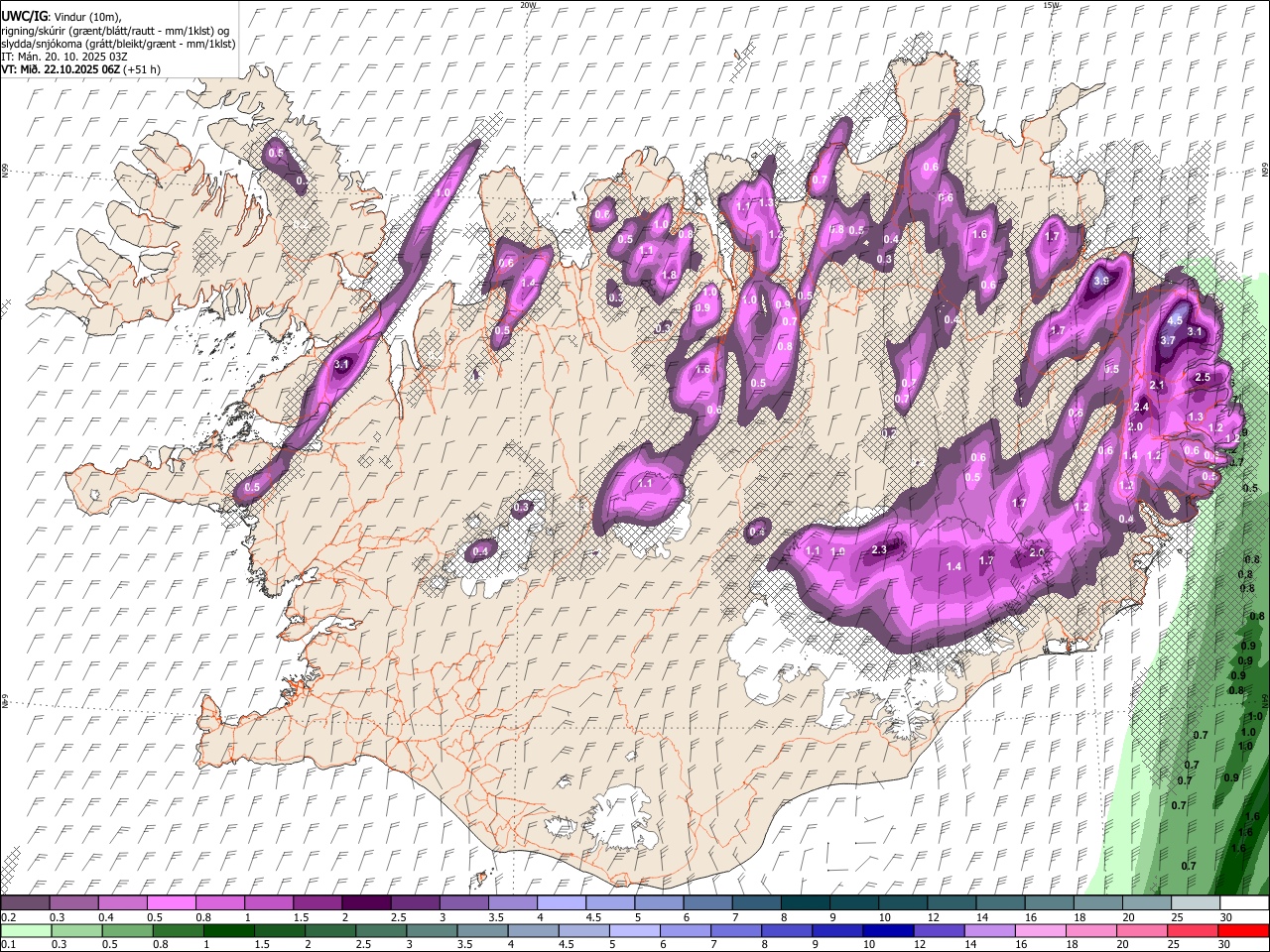Click the '2.4' snowfall value on the map
This screenshot has width=1270, height=952.
pyautogui.click(x=1141, y=407)
